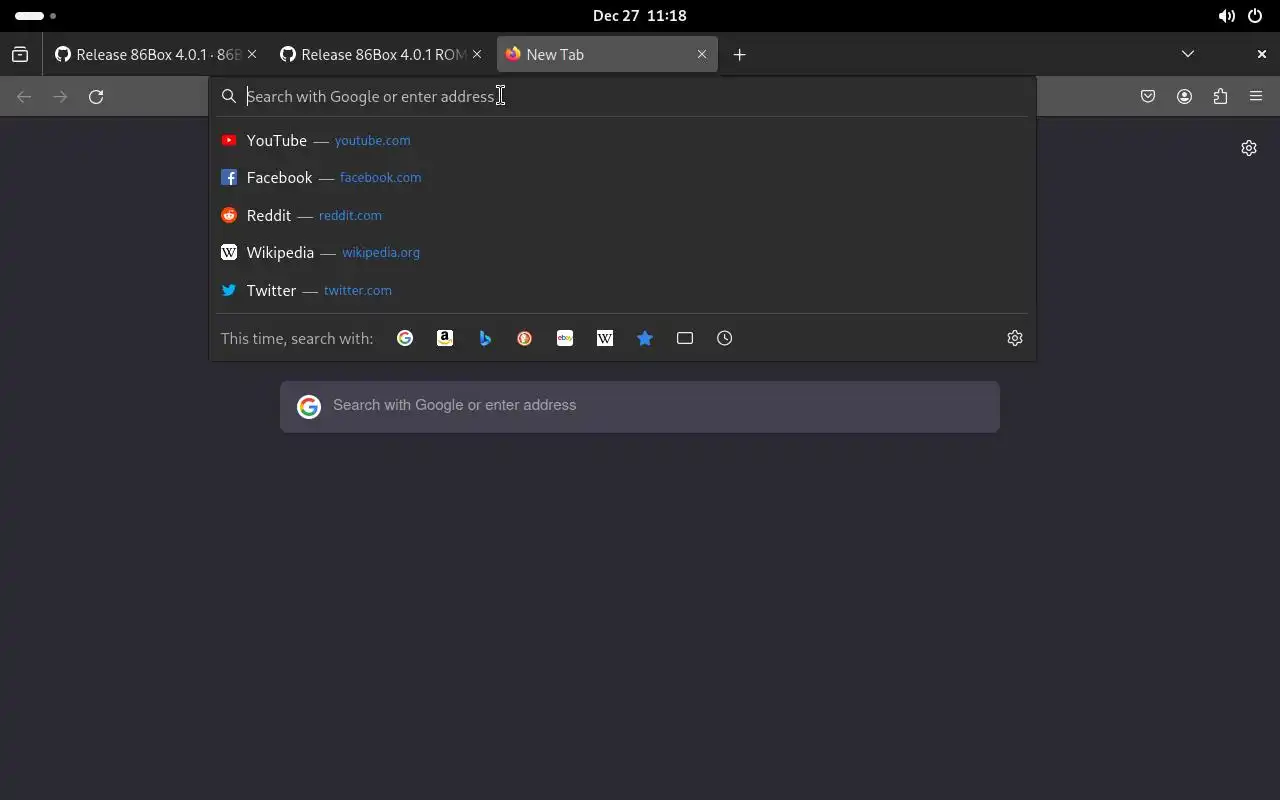
Task: Choose Reddit suggestion row
Action: 622,215
